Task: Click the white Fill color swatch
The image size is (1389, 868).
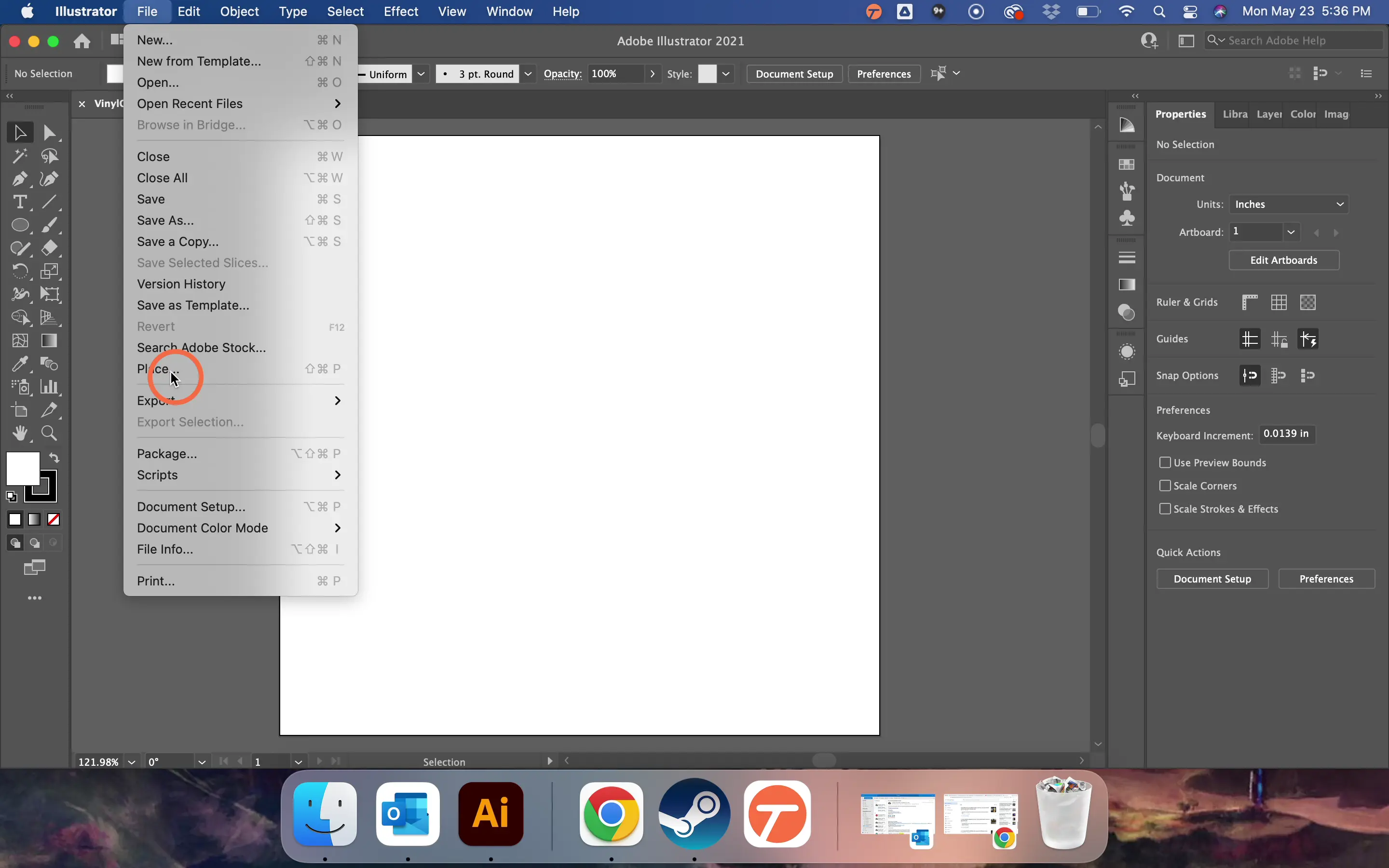Action: tap(22, 468)
